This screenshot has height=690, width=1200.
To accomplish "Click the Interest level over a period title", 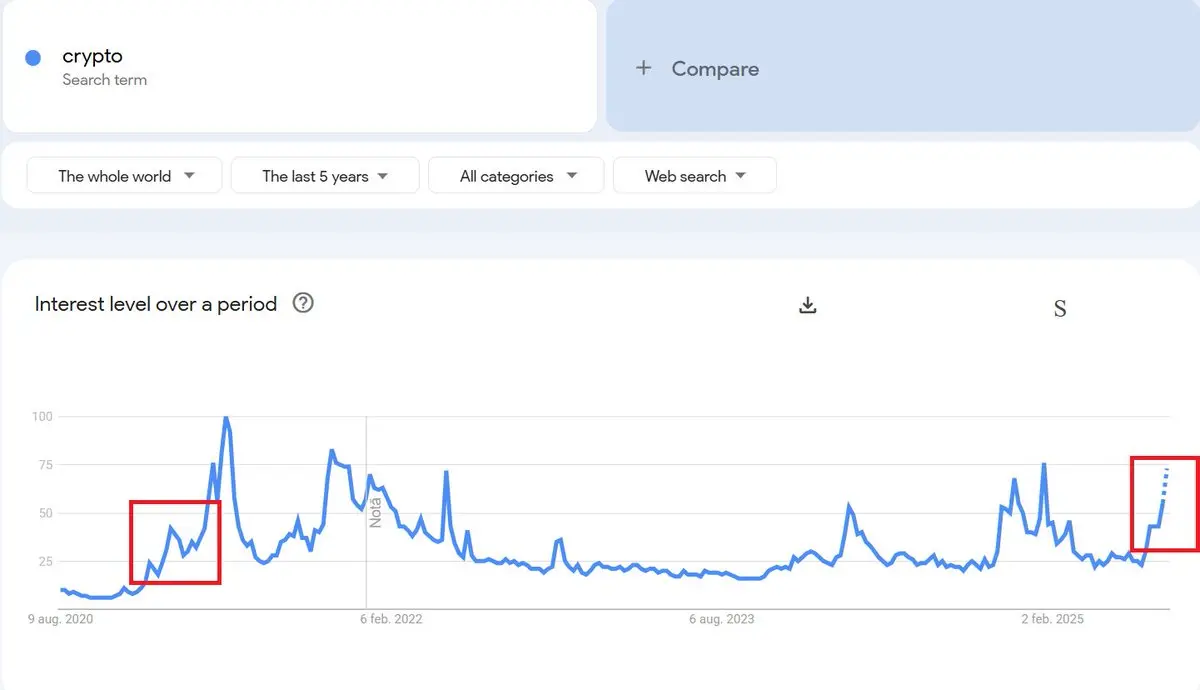I will pyautogui.click(x=156, y=304).
